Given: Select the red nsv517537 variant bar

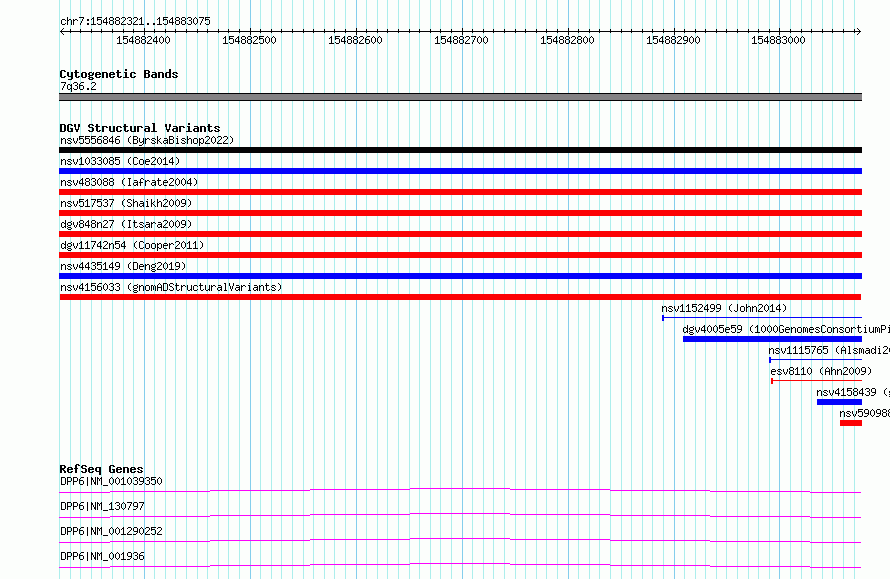Looking at the screenshot, I should click(460, 213).
